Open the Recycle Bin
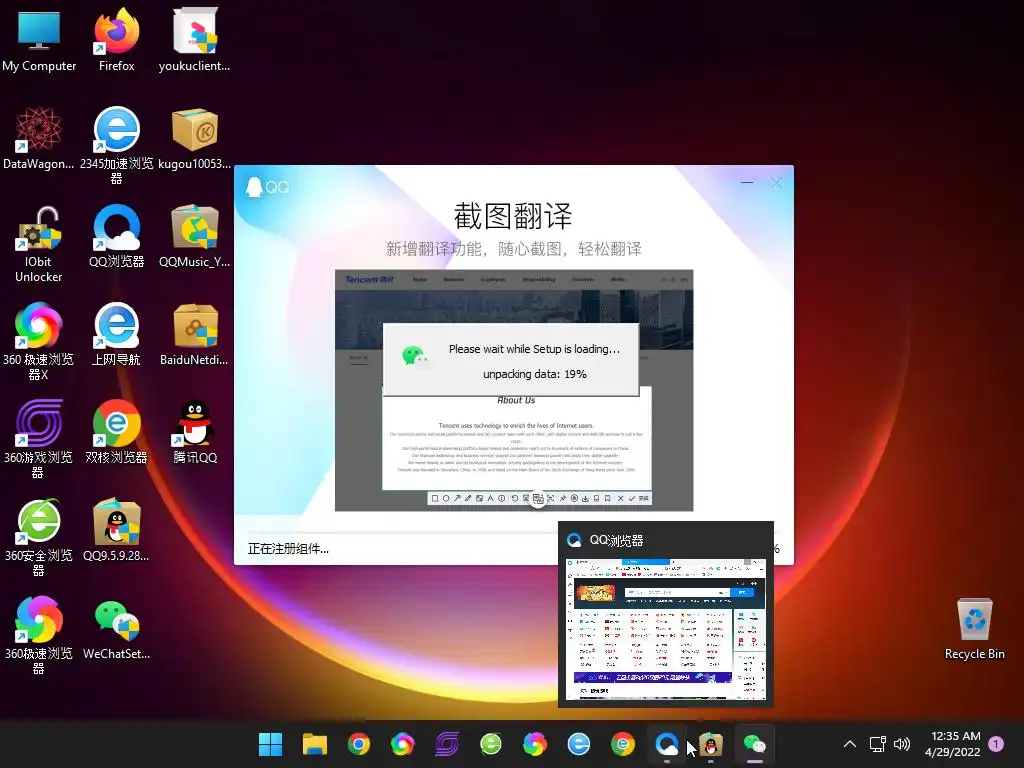 click(x=974, y=628)
